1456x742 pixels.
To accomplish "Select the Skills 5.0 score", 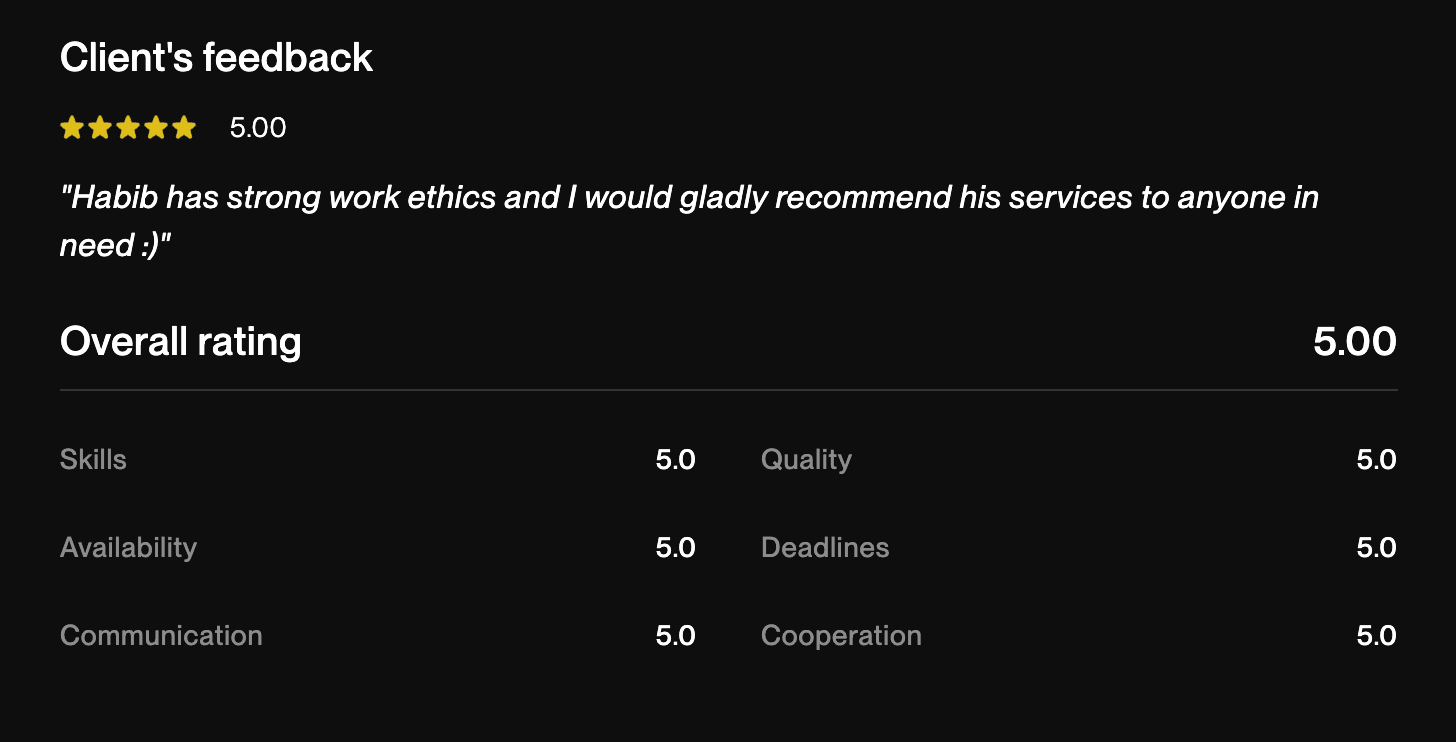I will point(675,460).
